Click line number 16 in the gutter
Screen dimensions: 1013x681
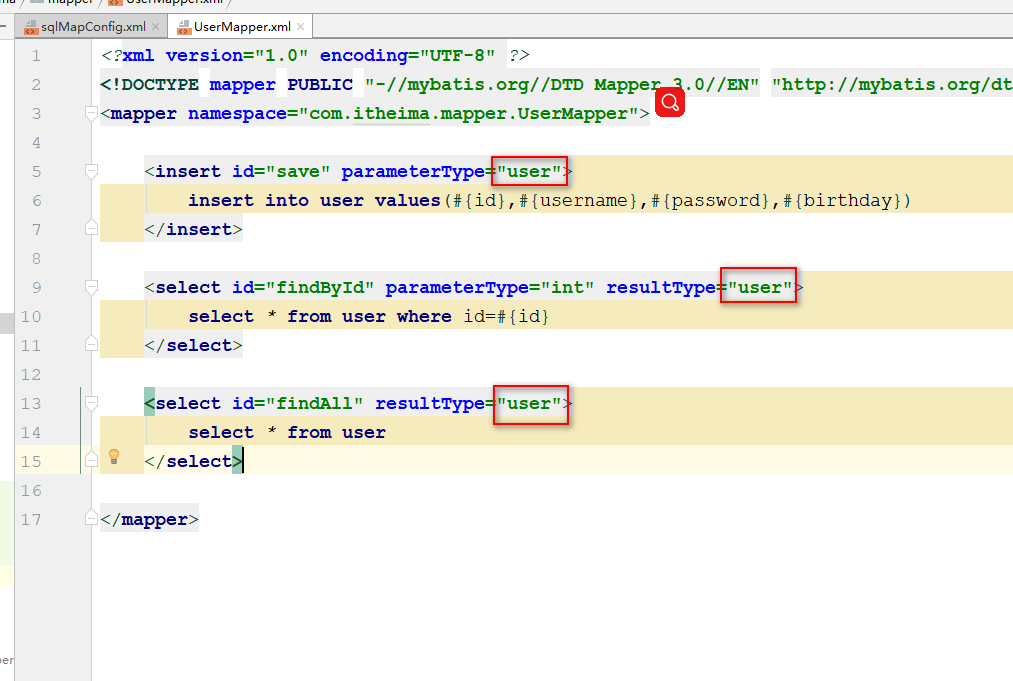click(30, 491)
